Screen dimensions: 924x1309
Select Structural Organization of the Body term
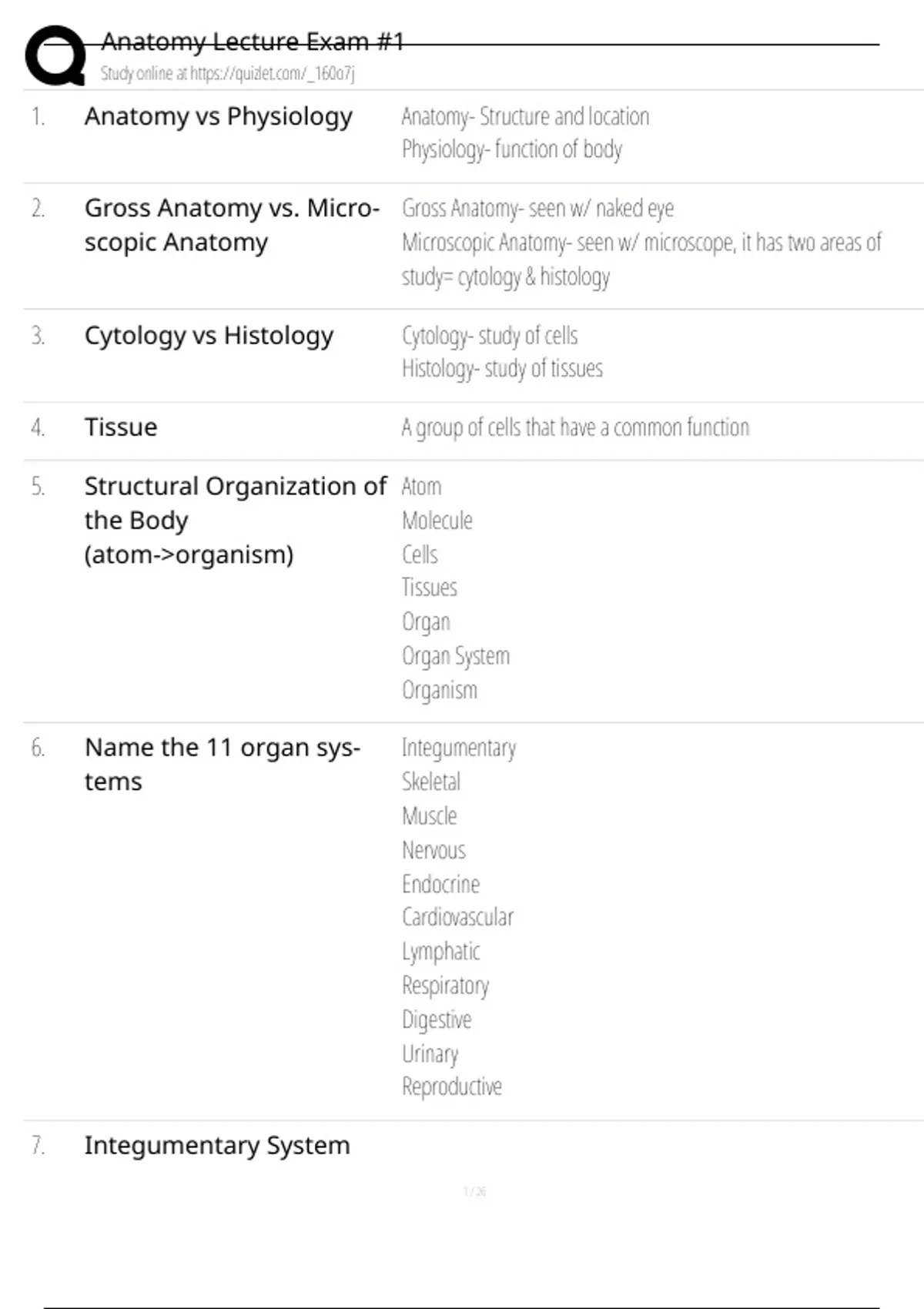pyautogui.click(x=235, y=520)
